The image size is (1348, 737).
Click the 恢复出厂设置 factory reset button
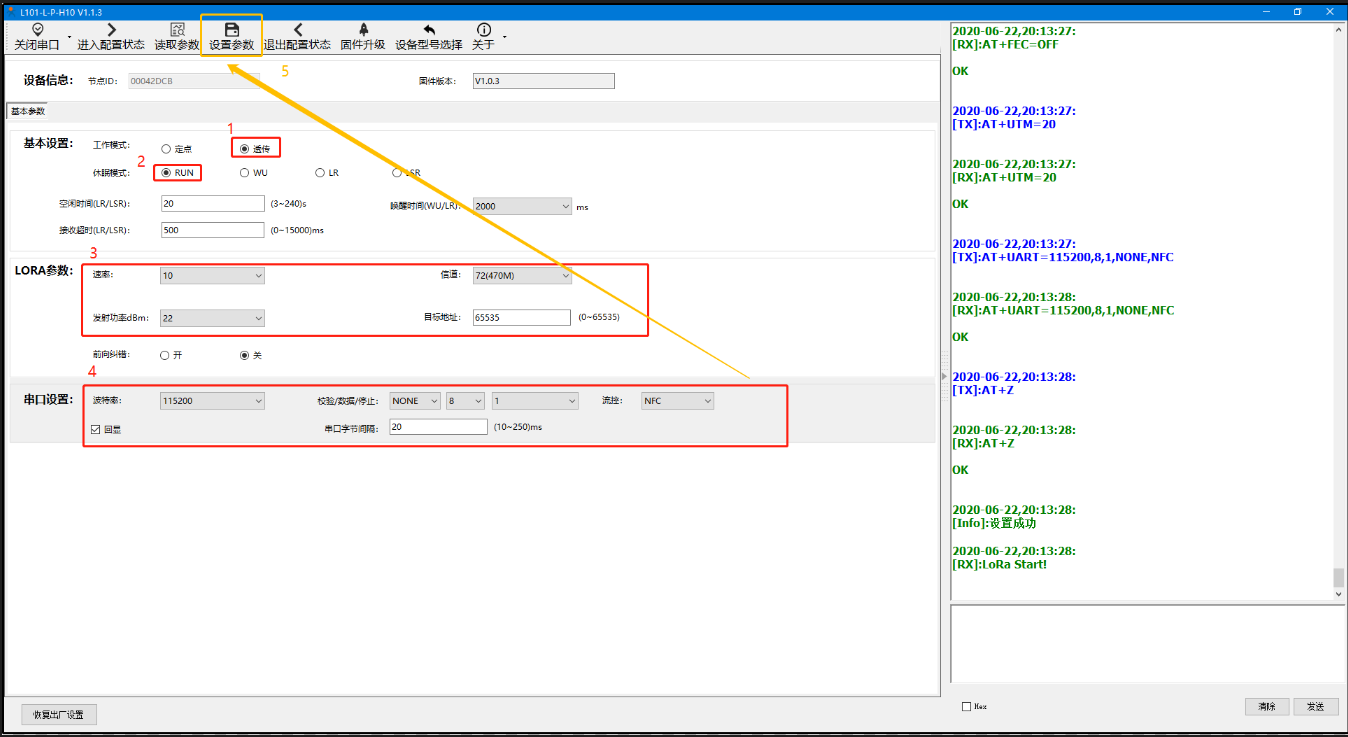pyautogui.click(x=59, y=715)
